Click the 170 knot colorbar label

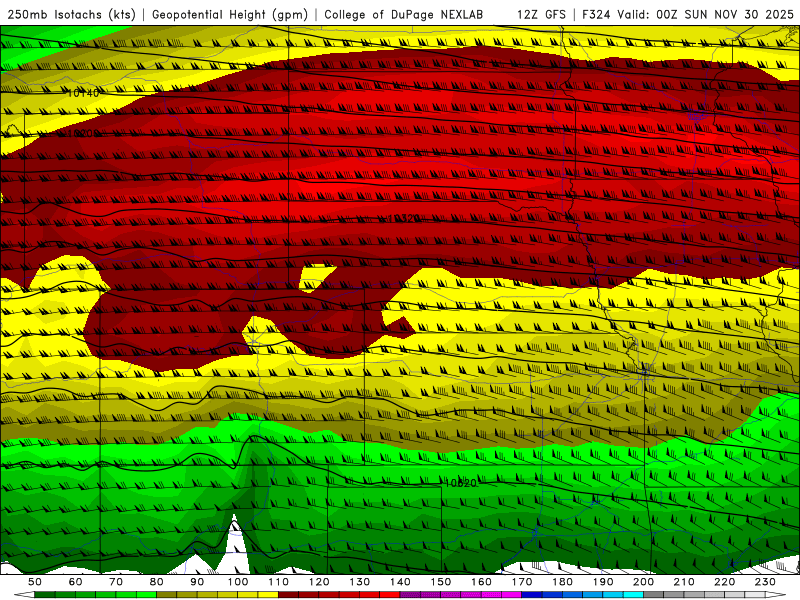tap(522, 582)
